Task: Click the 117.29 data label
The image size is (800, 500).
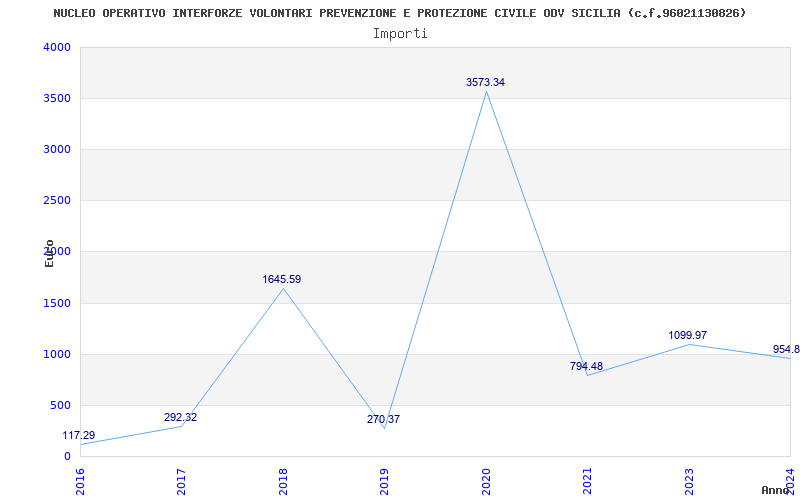Action: pyautogui.click(x=79, y=435)
